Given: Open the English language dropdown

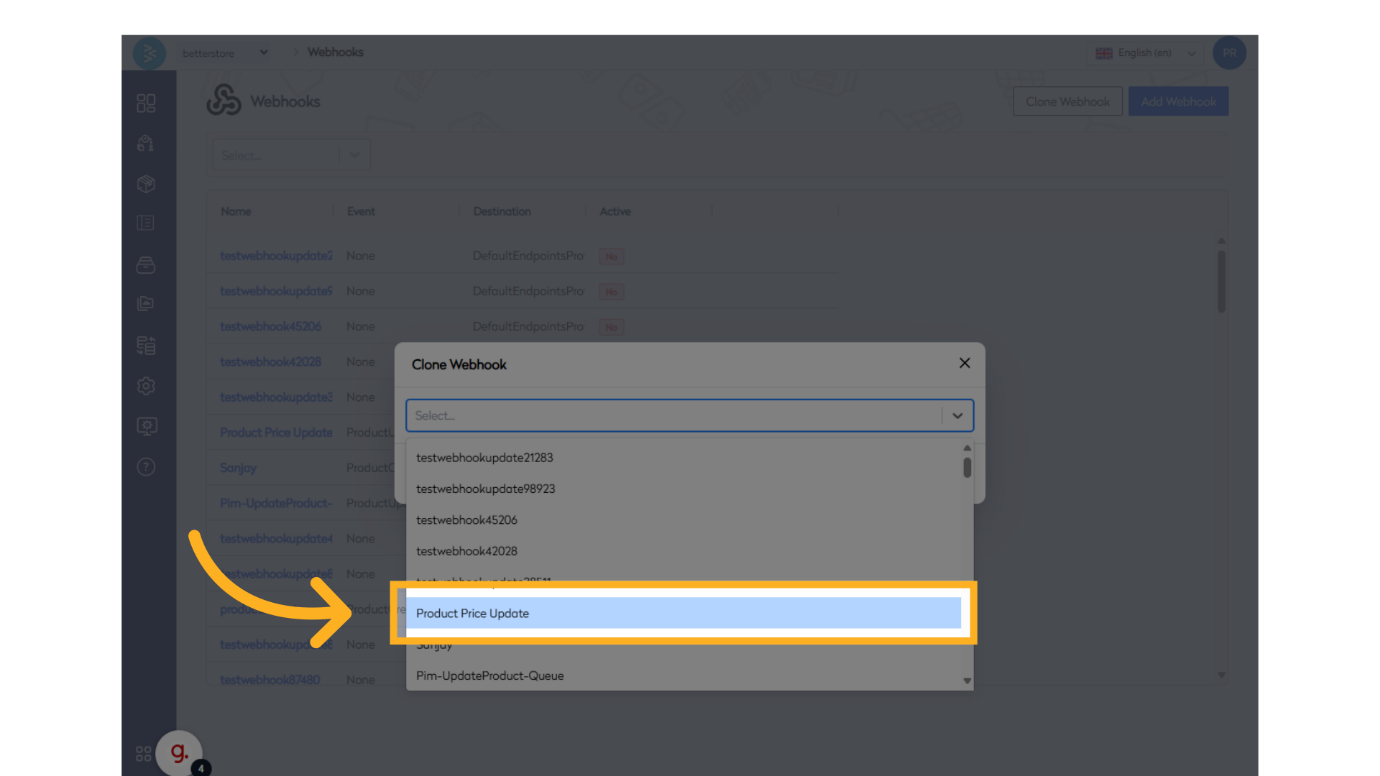Looking at the screenshot, I should pos(1146,53).
